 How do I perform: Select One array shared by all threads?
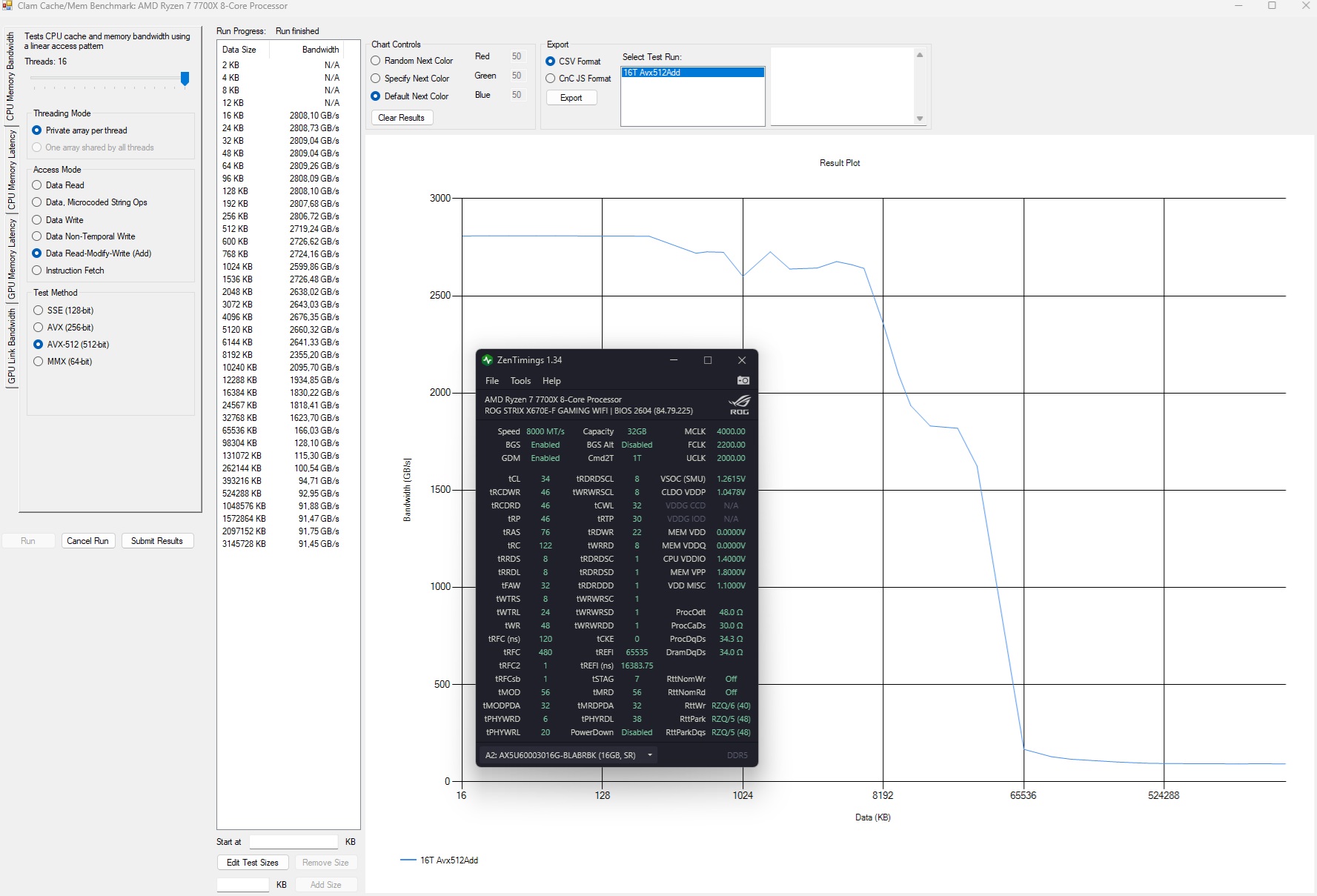[93, 147]
